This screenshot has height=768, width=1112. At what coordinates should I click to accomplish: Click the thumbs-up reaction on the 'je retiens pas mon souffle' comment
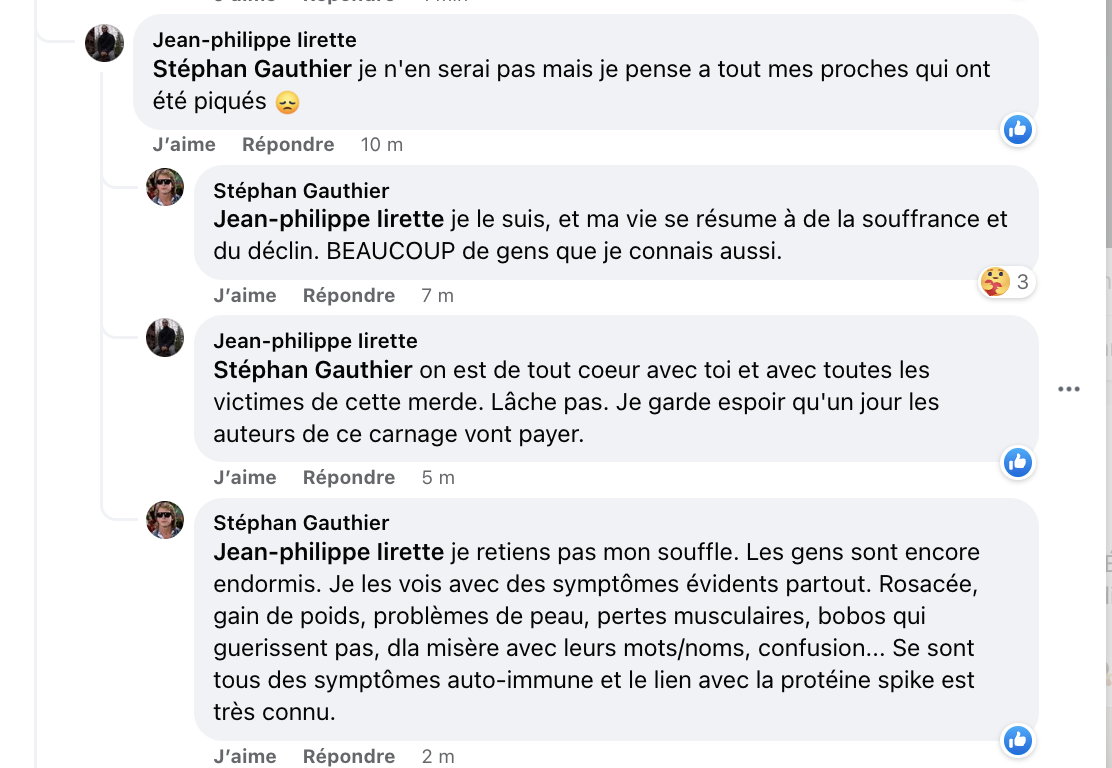coord(1018,740)
